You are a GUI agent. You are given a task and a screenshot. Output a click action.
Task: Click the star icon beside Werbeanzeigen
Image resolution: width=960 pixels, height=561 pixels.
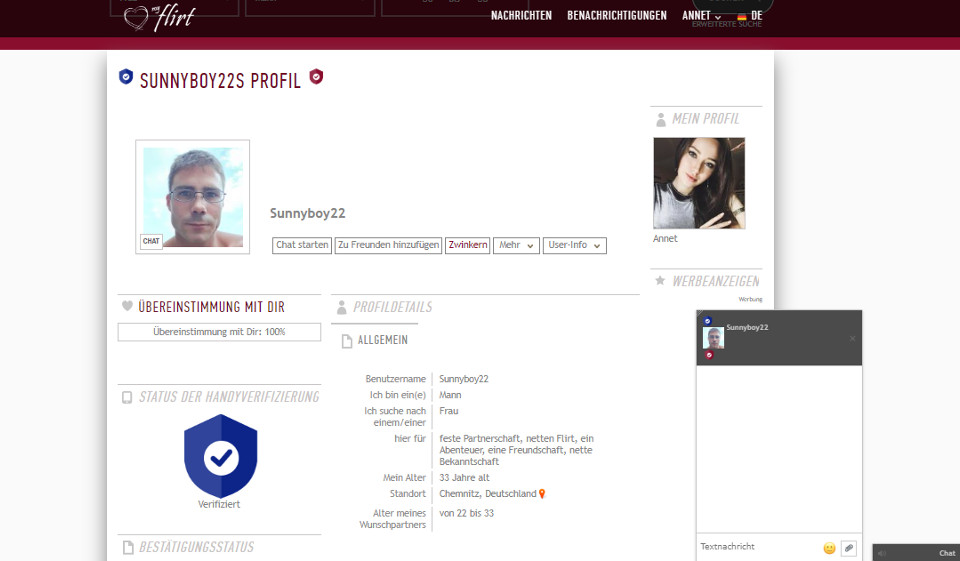[660, 280]
